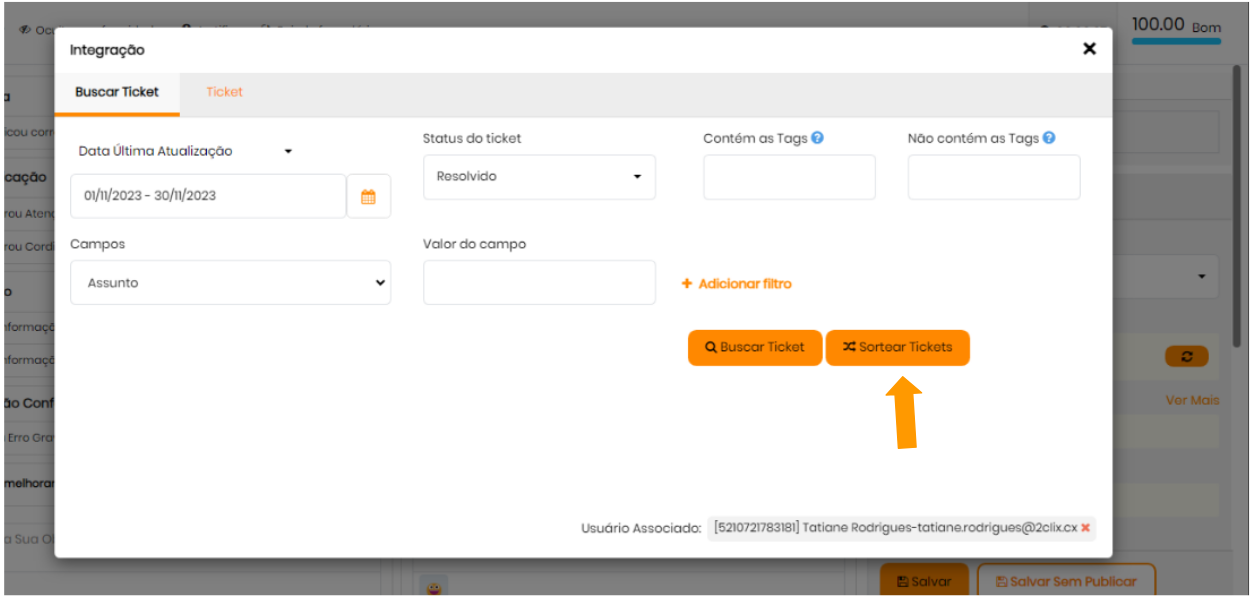Click the refresh icon button behind the dialog
The width and height of the screenshot is (1256, 599).
1186,356
